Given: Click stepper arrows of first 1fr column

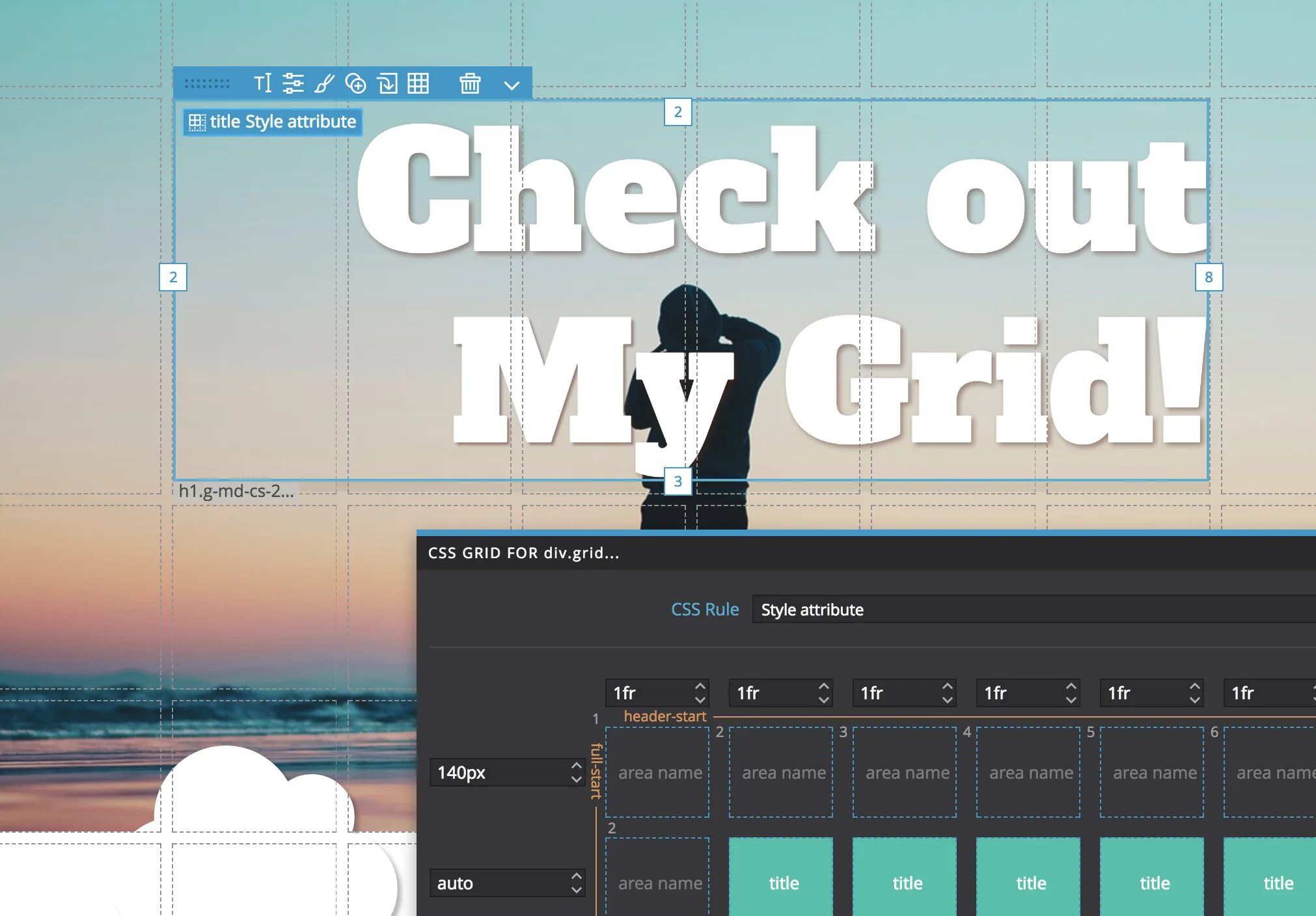Looking at the screenshot, I should pos(700,693).
